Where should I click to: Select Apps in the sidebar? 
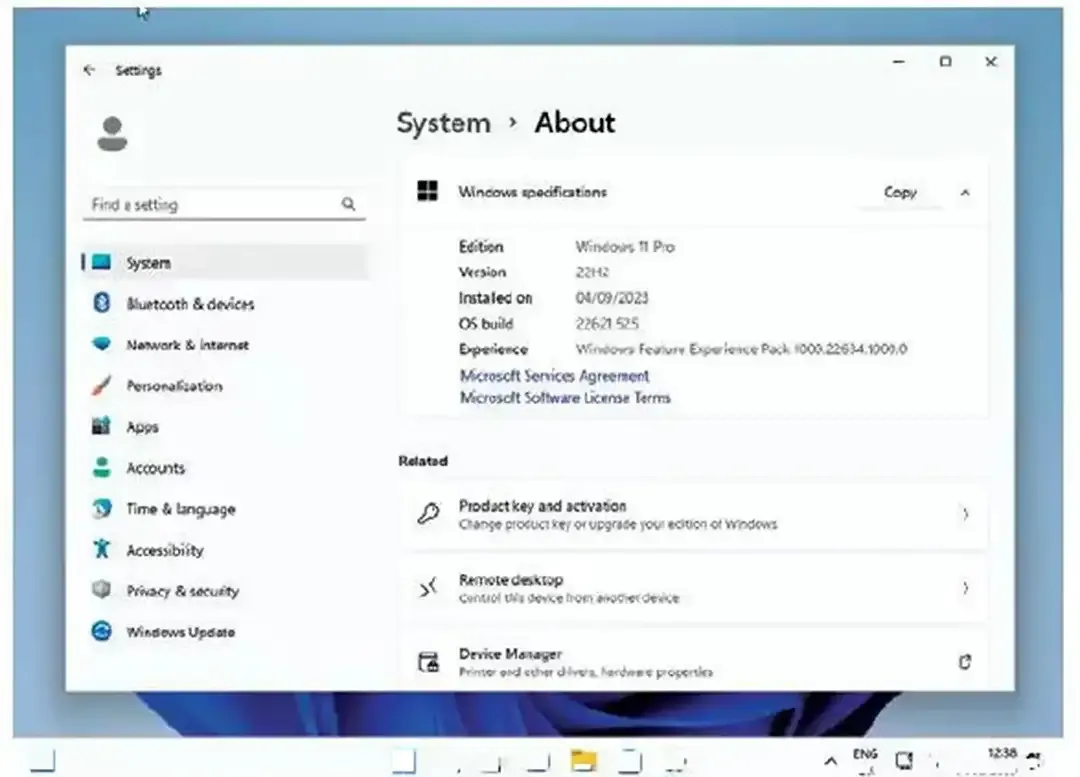[x=142, y=427]
